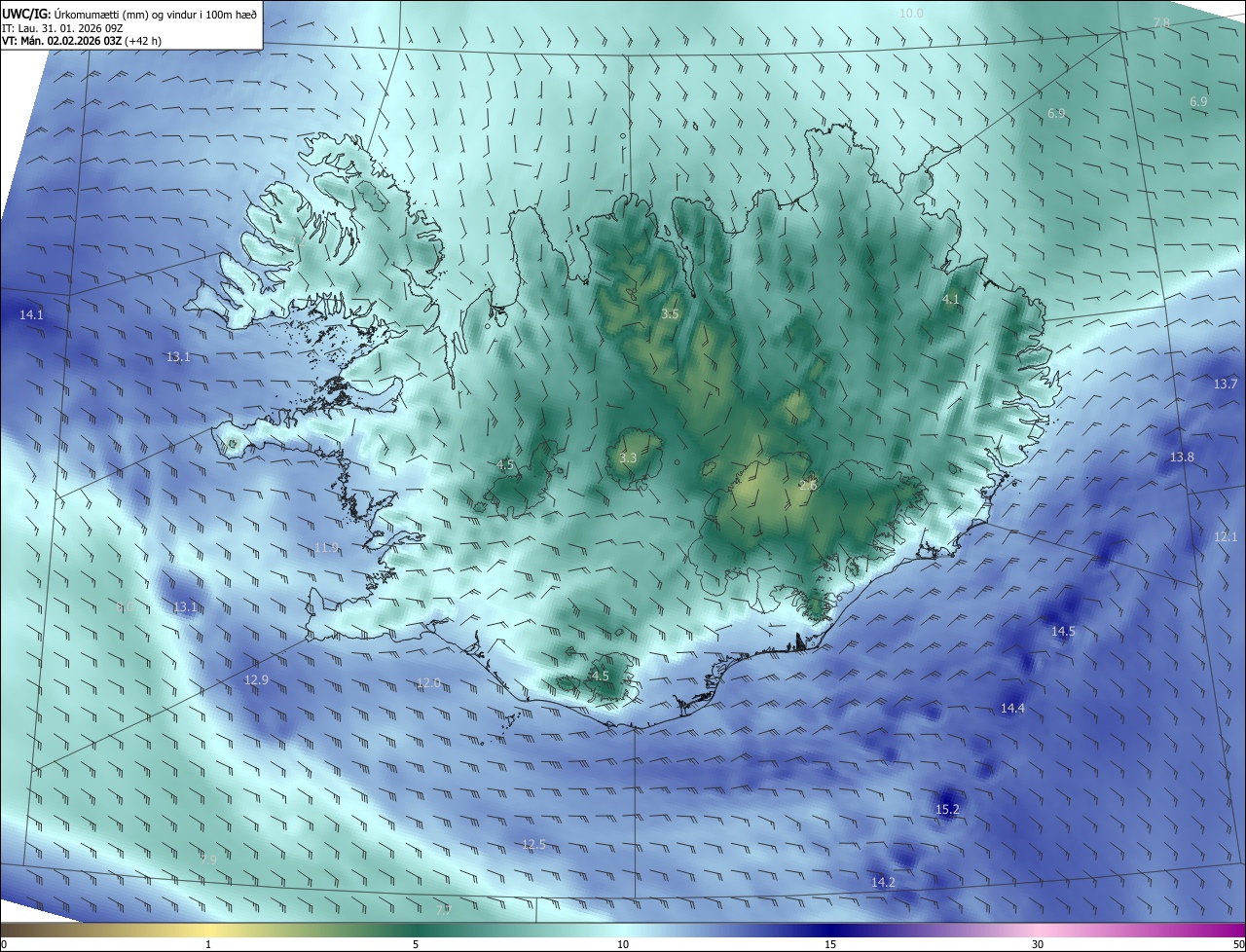Click the "12.0" value label
1246x952 pixels.
point(428,683)
